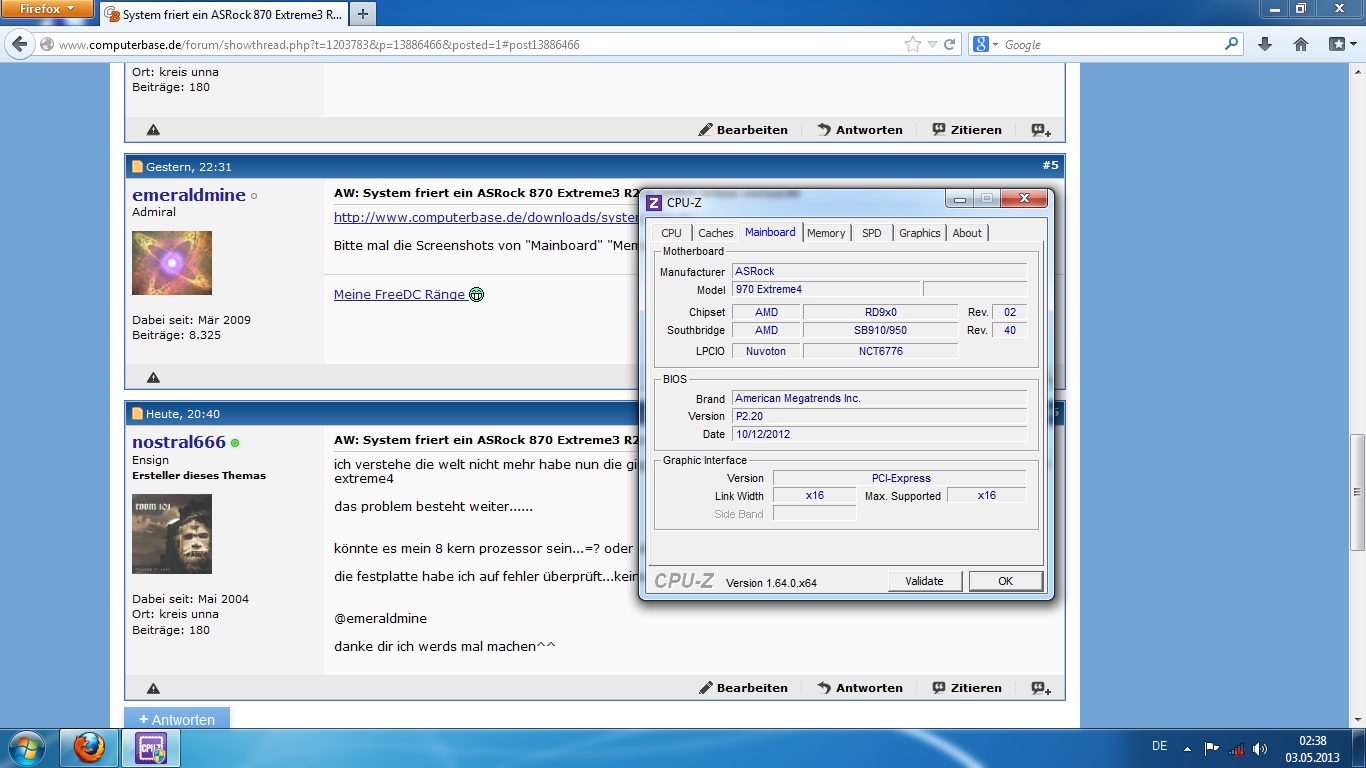Click the Firefox taskbar icon
The width and height of the screenshot is (1366, 768).
(x=89, y=748)
